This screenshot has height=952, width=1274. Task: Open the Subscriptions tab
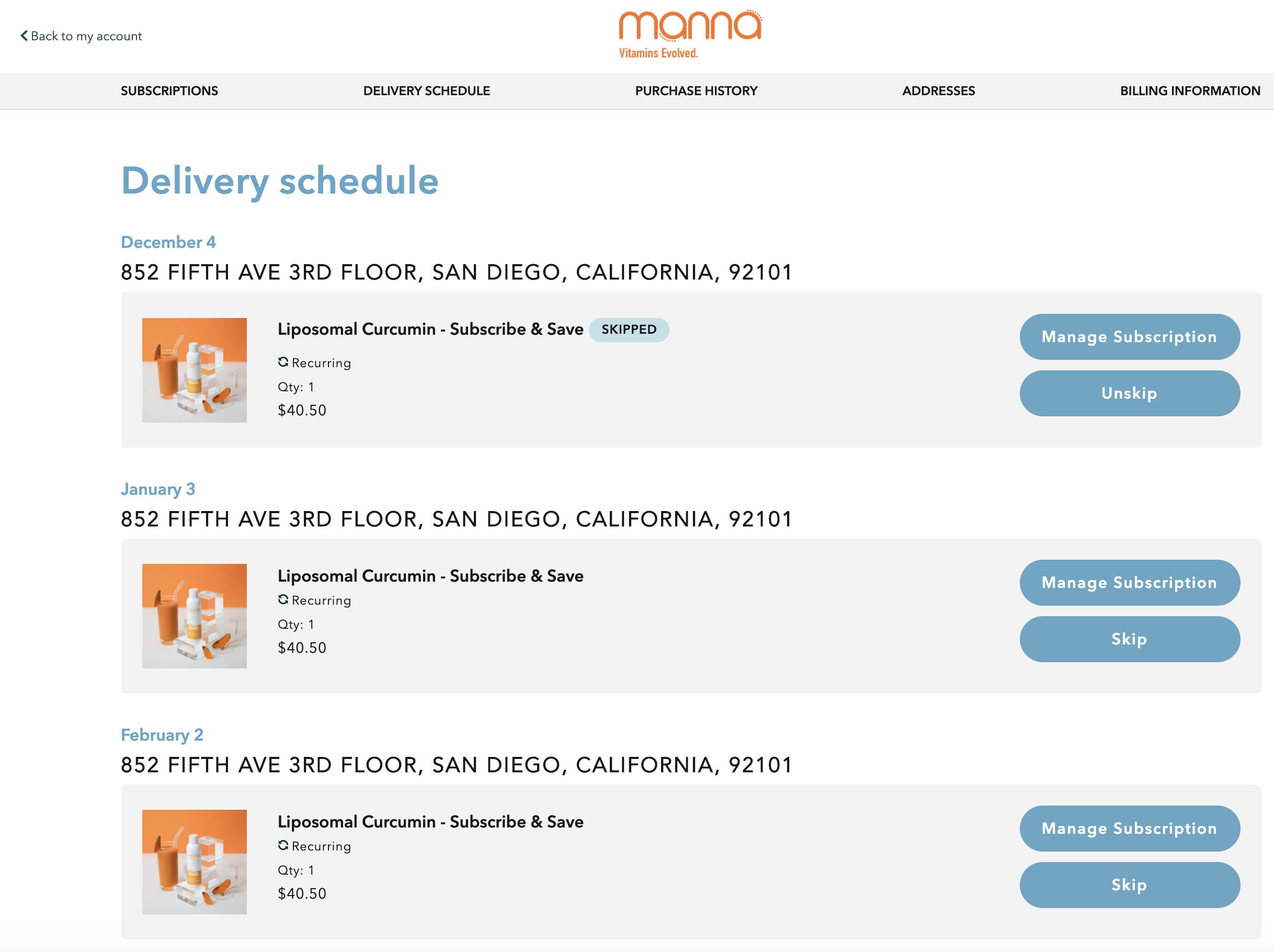coord(169,91)
